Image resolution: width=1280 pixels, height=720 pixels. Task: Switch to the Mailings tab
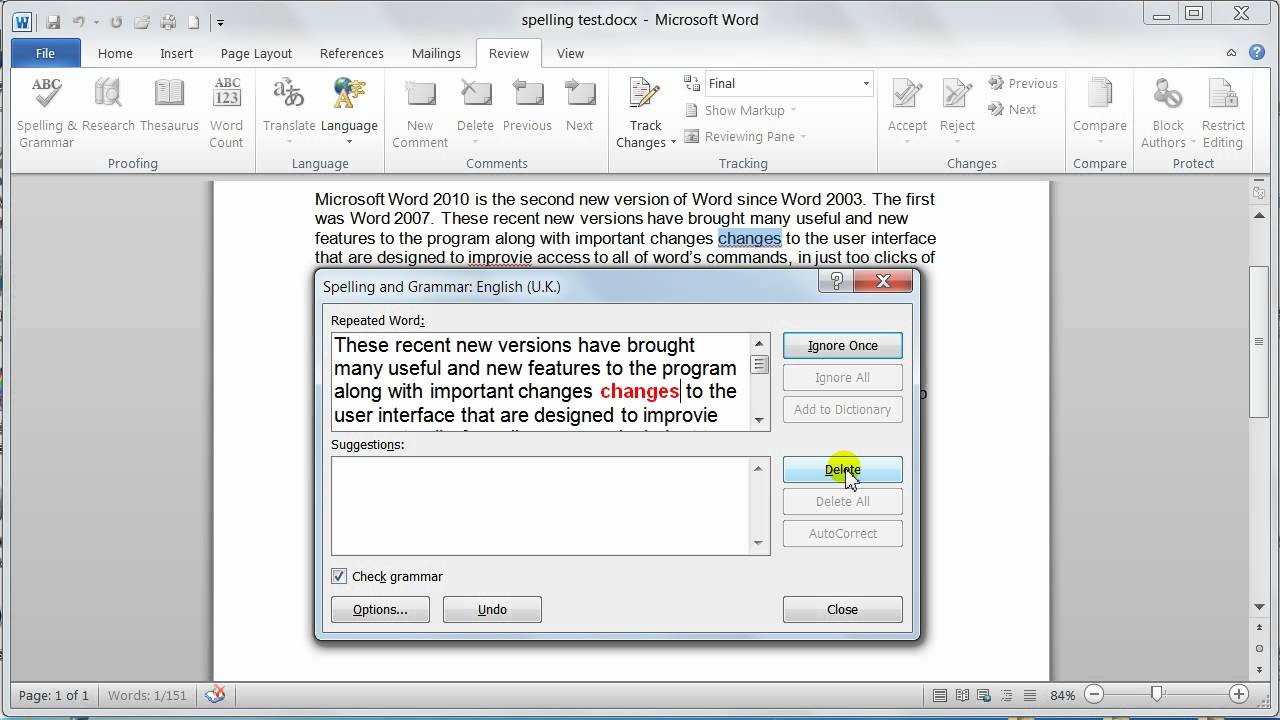tap(436, 54)
